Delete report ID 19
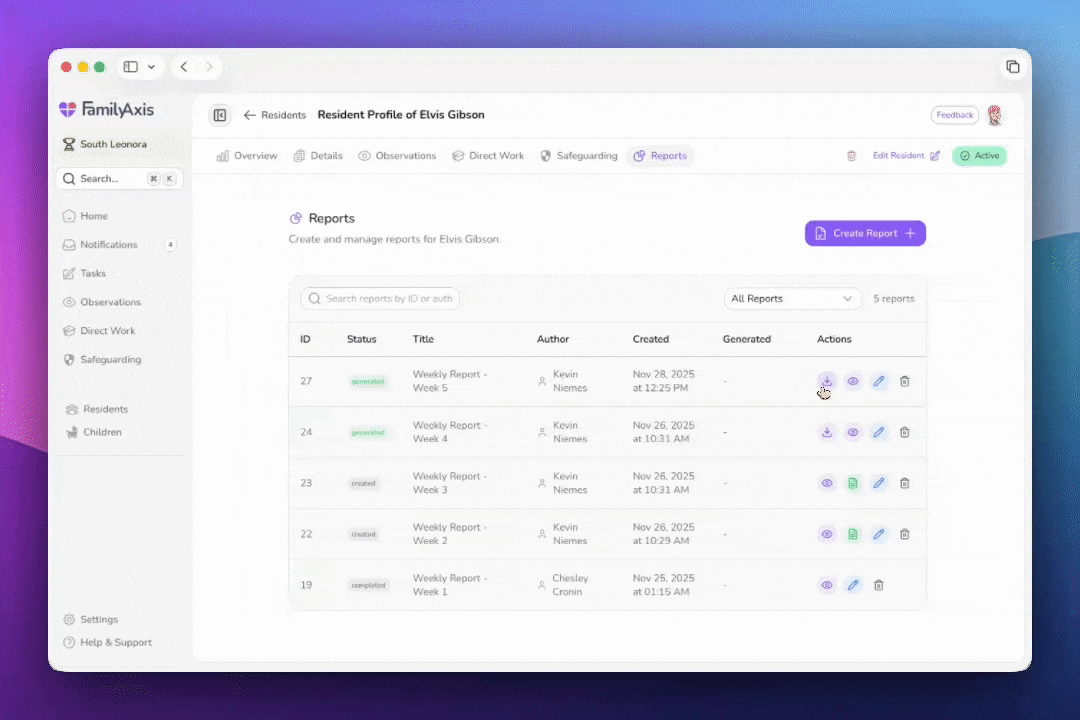The height and width of the screenshot is (720, 1080). (x=879, y=585)
